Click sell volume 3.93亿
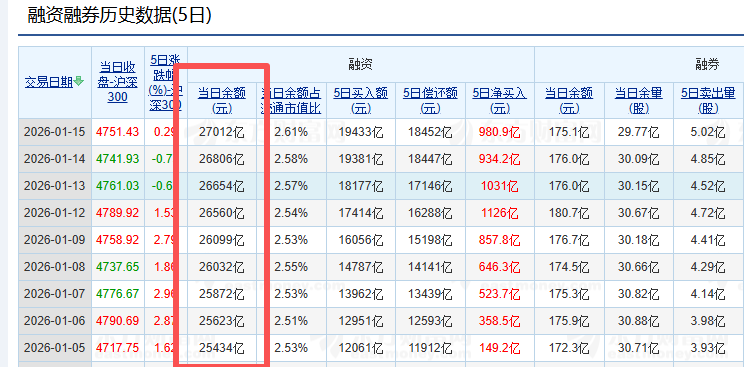The height and width of the screenshot is (367, 744). [x=708, y=348]
